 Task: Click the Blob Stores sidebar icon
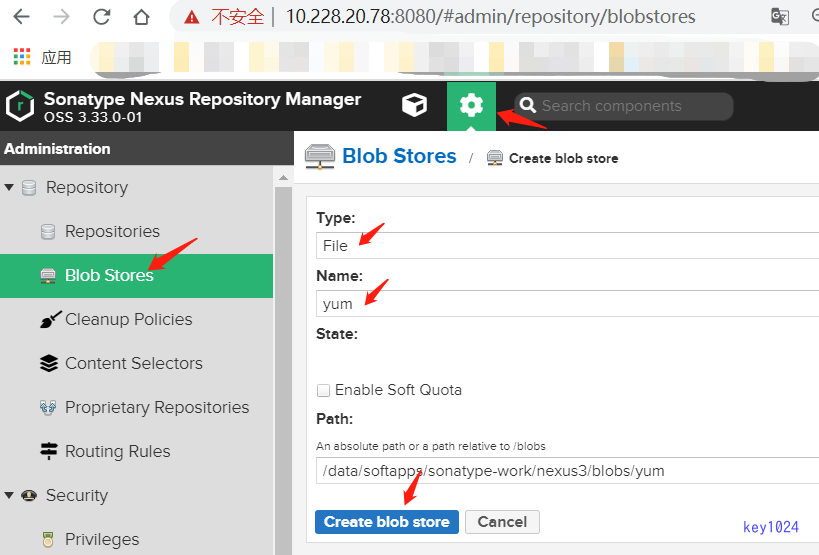coord(48,276)
